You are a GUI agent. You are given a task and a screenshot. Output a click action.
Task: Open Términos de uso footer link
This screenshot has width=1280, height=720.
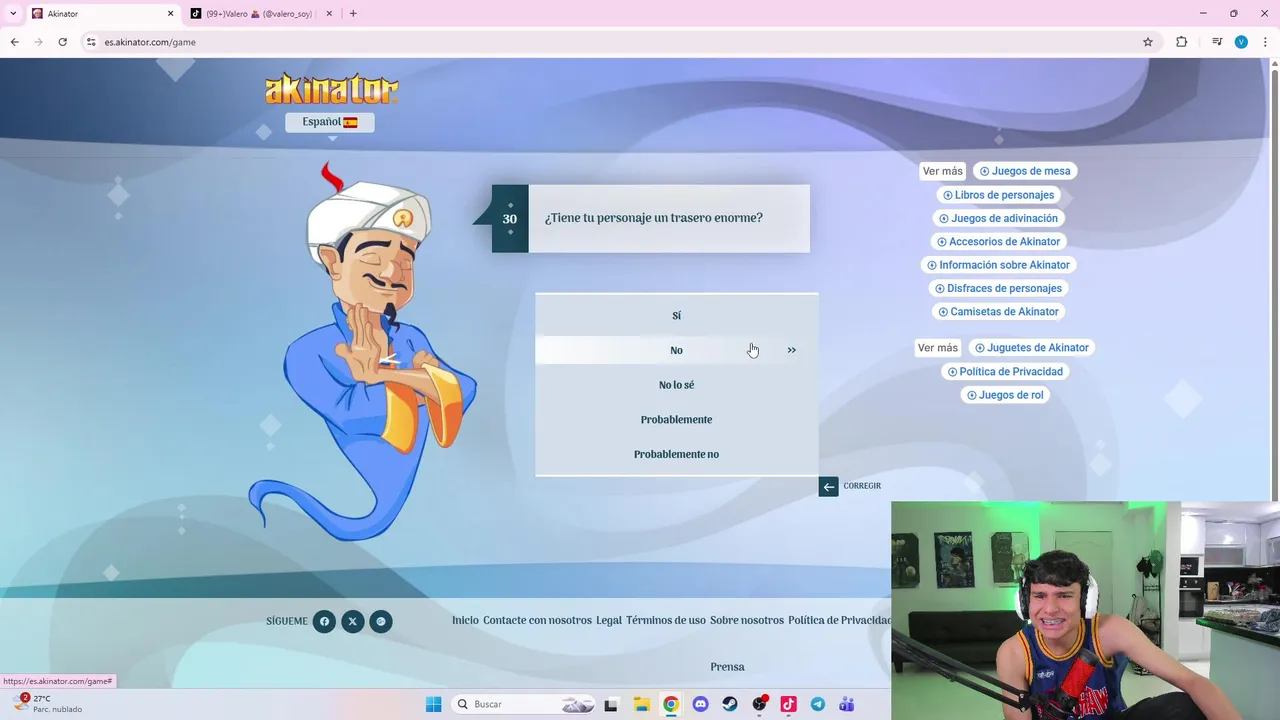point(666,620)
